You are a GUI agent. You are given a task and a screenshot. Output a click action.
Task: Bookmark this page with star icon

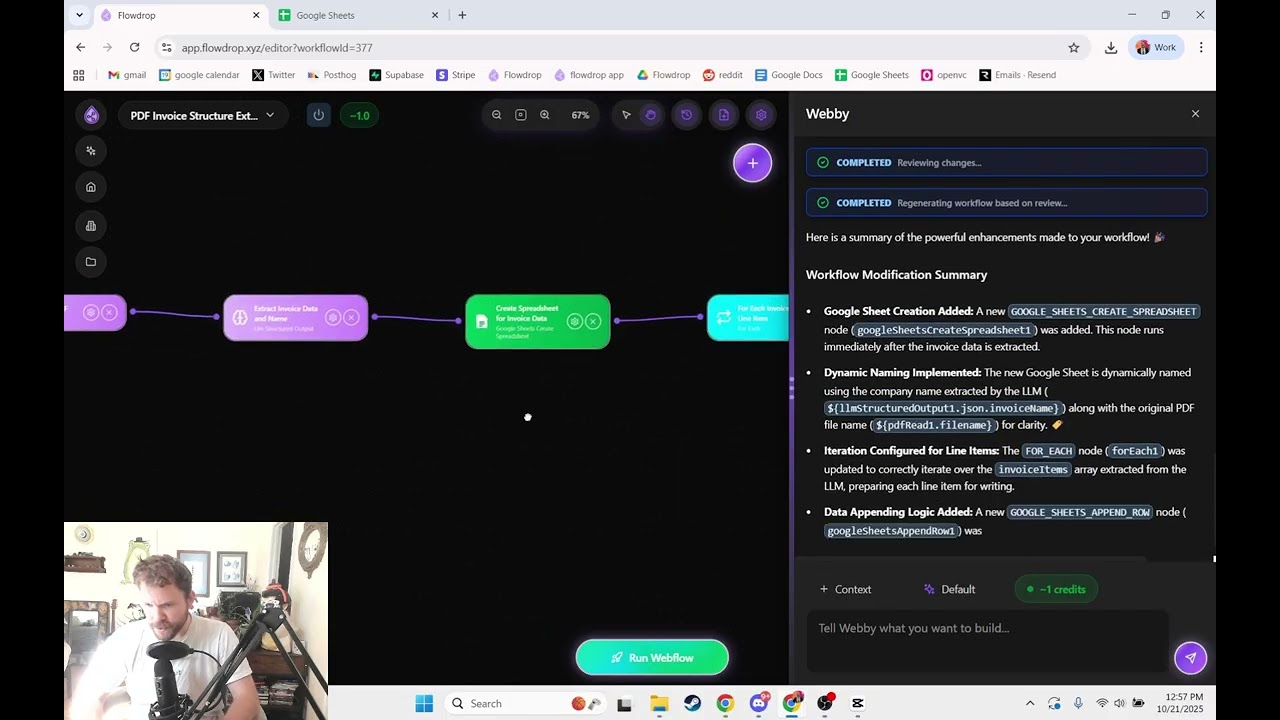pyautogui.click(x=1074, y=47)
